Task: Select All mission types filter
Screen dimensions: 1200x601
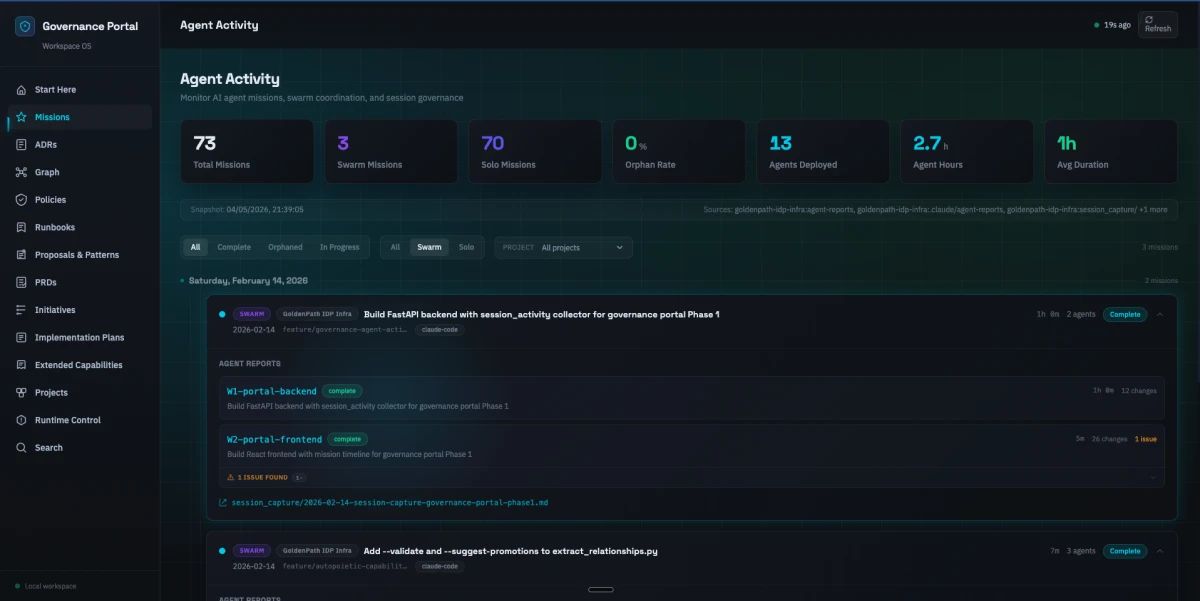Action: click(395, 247)
